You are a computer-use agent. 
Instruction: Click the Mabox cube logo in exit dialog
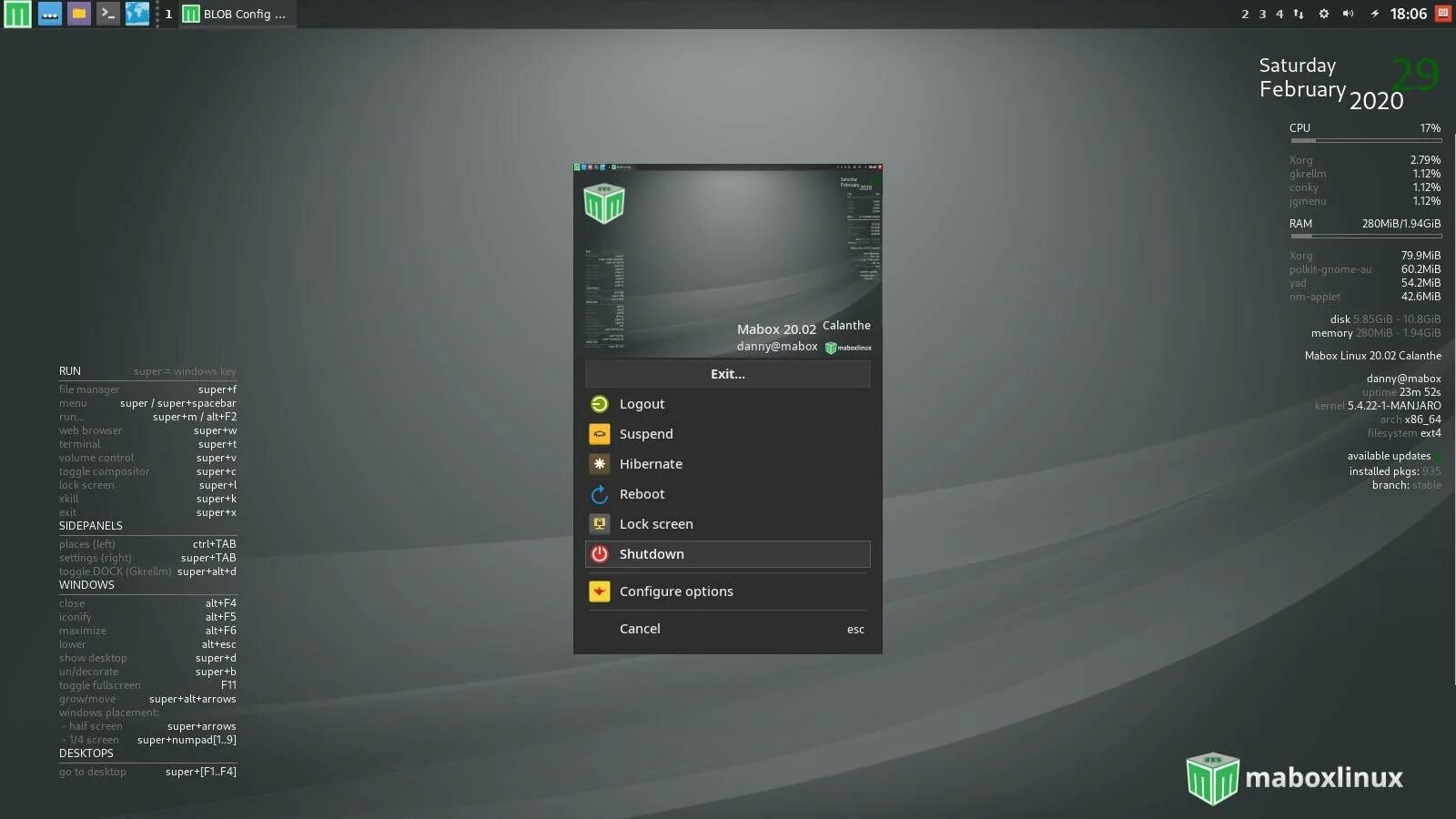coord(604,203)
